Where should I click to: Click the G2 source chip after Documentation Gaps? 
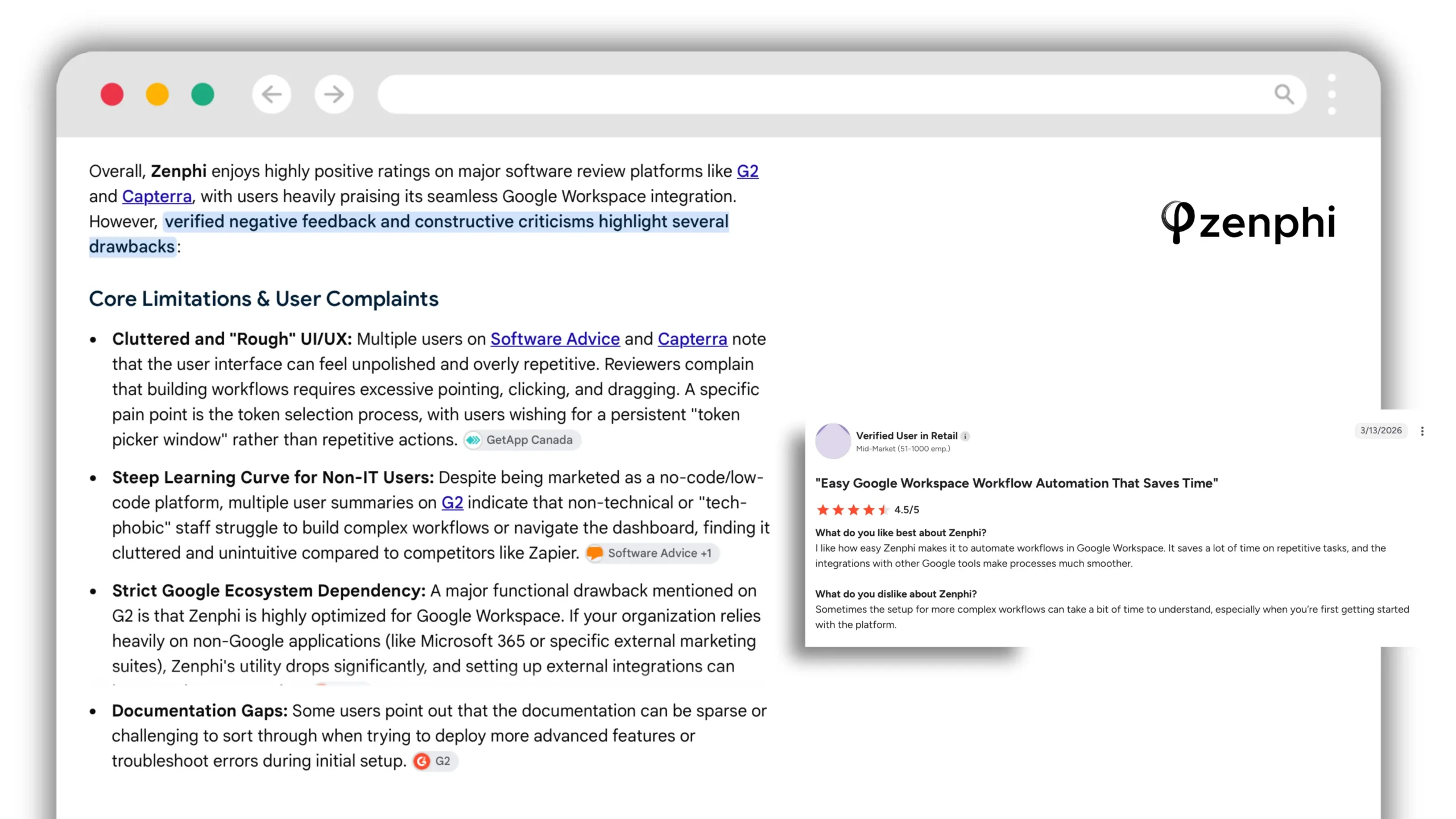435,761
